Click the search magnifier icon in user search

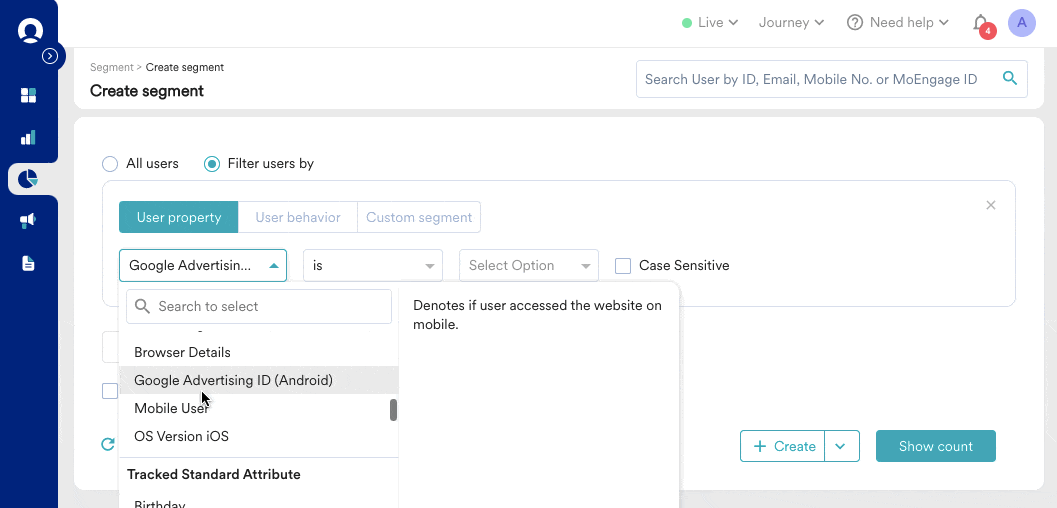[x=1010, y=78]
